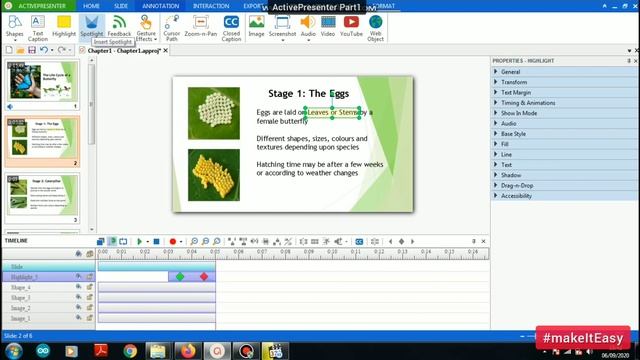
Task: Zoom out on the timeline
Action: pyautogui.click(x=206, y=241)
